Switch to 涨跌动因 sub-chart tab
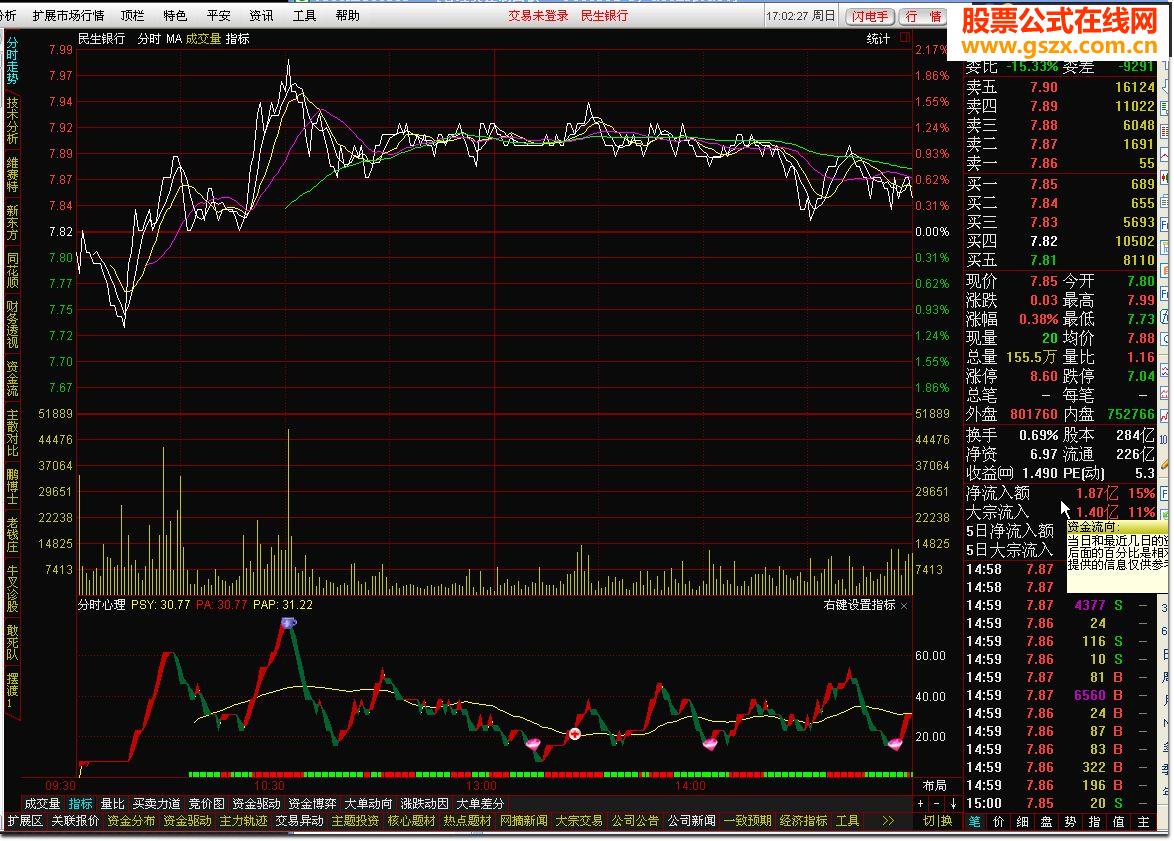Image resolution: width=1174 pixels, height=841 pixels. pos(424,804)
